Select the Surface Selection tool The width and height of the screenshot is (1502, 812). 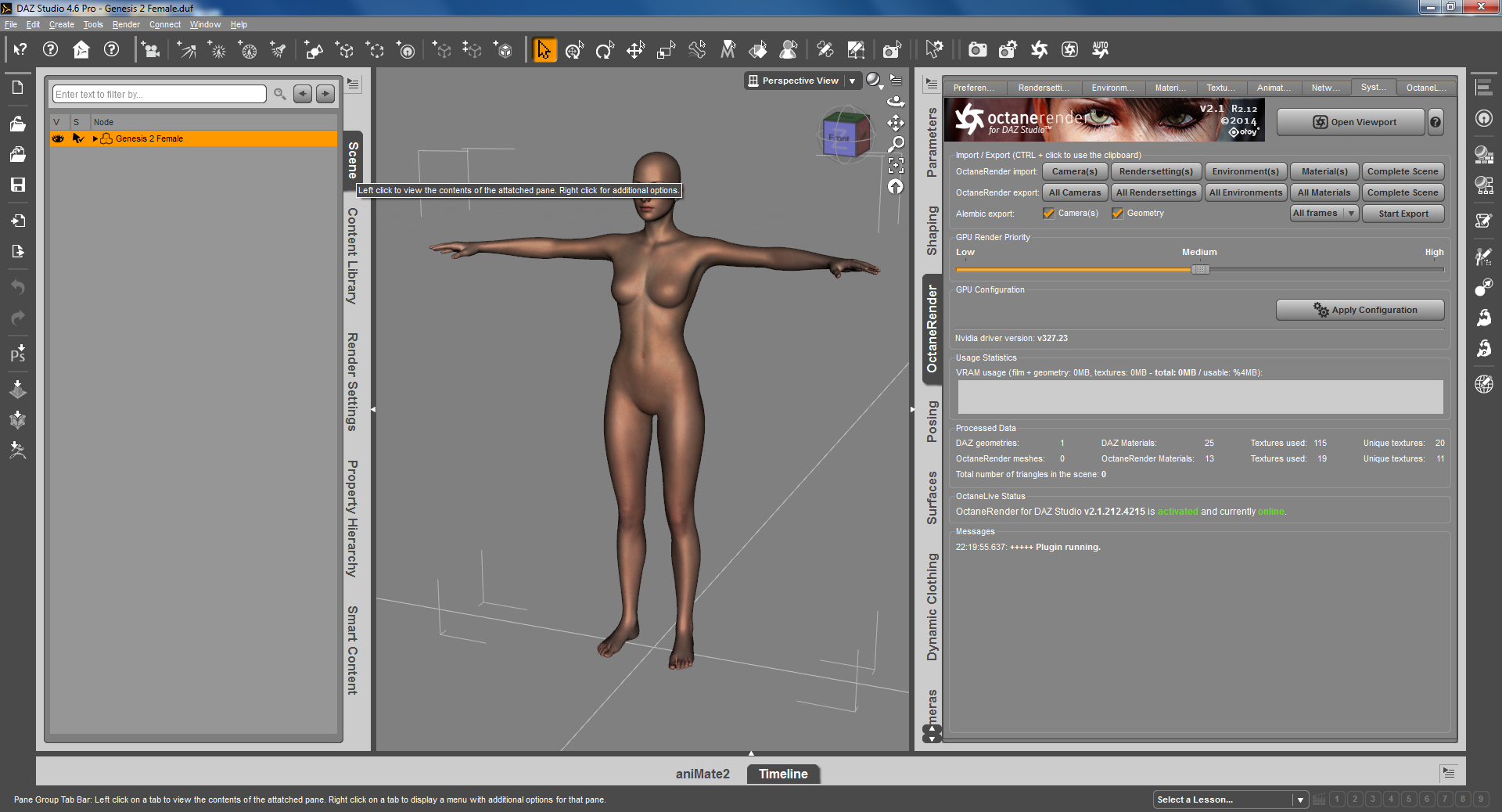point(758,50)
